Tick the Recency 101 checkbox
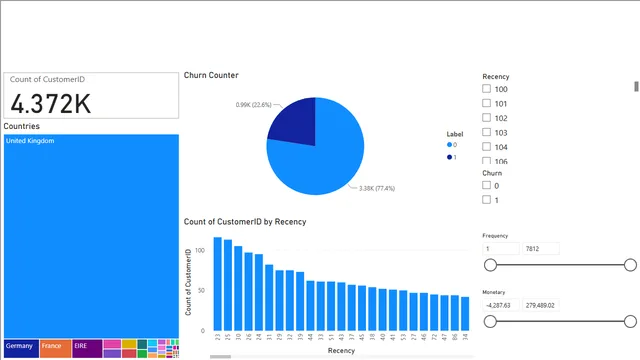Viewport: 640px width, 360px height. click(x=486, y=103)
